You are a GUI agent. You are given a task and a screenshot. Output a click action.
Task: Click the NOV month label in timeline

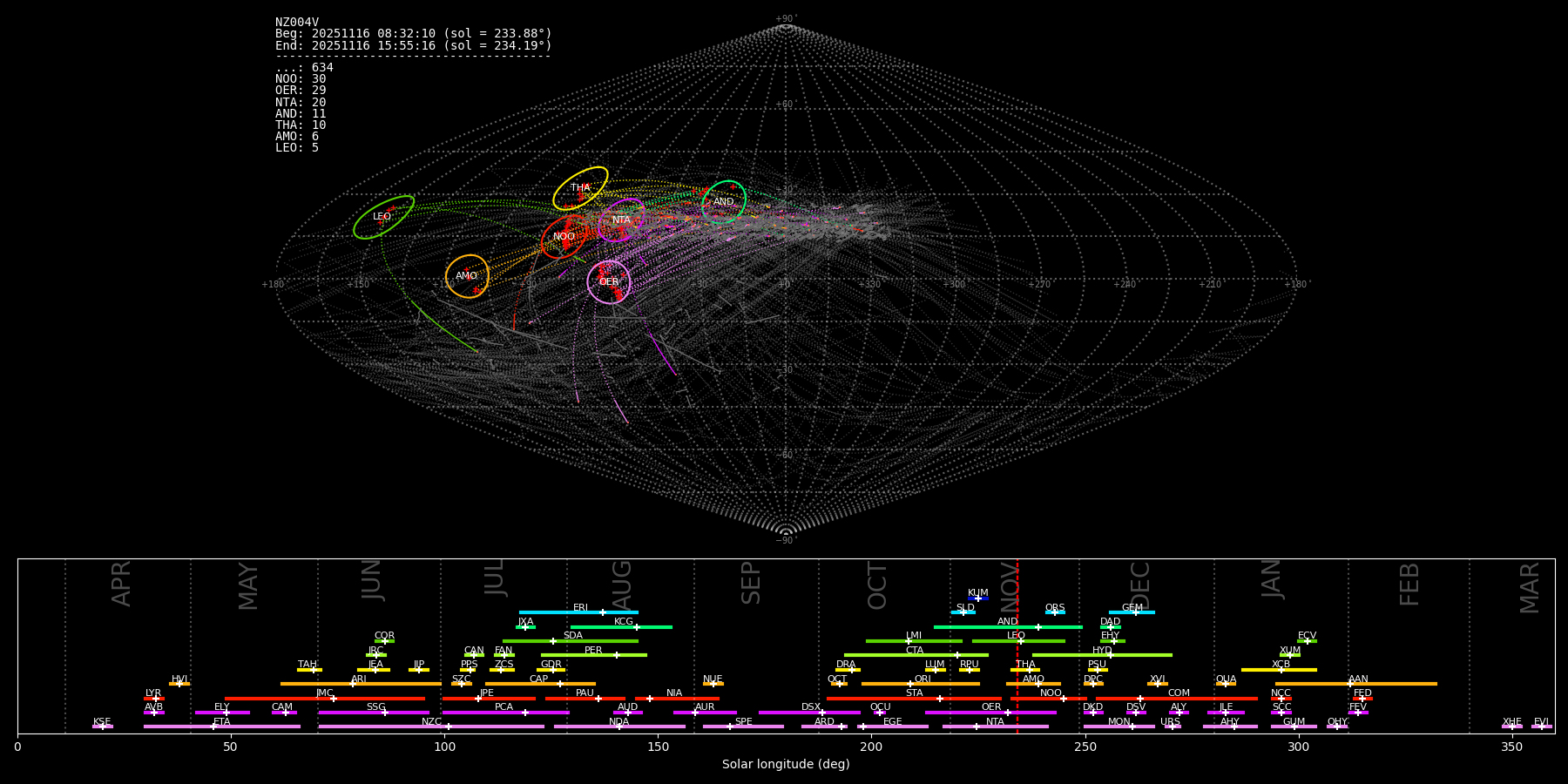pyautogui.click(x=1009, y=585)
